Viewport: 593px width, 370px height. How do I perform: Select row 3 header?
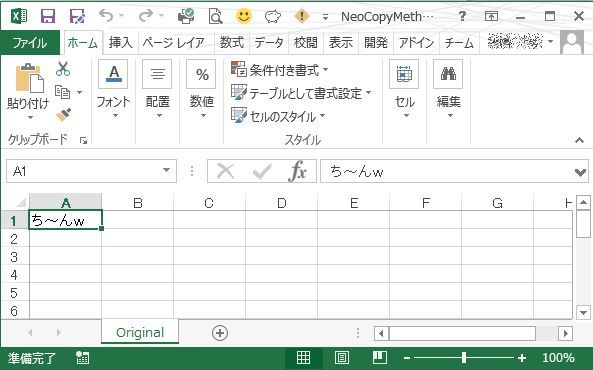pos(14,257)
